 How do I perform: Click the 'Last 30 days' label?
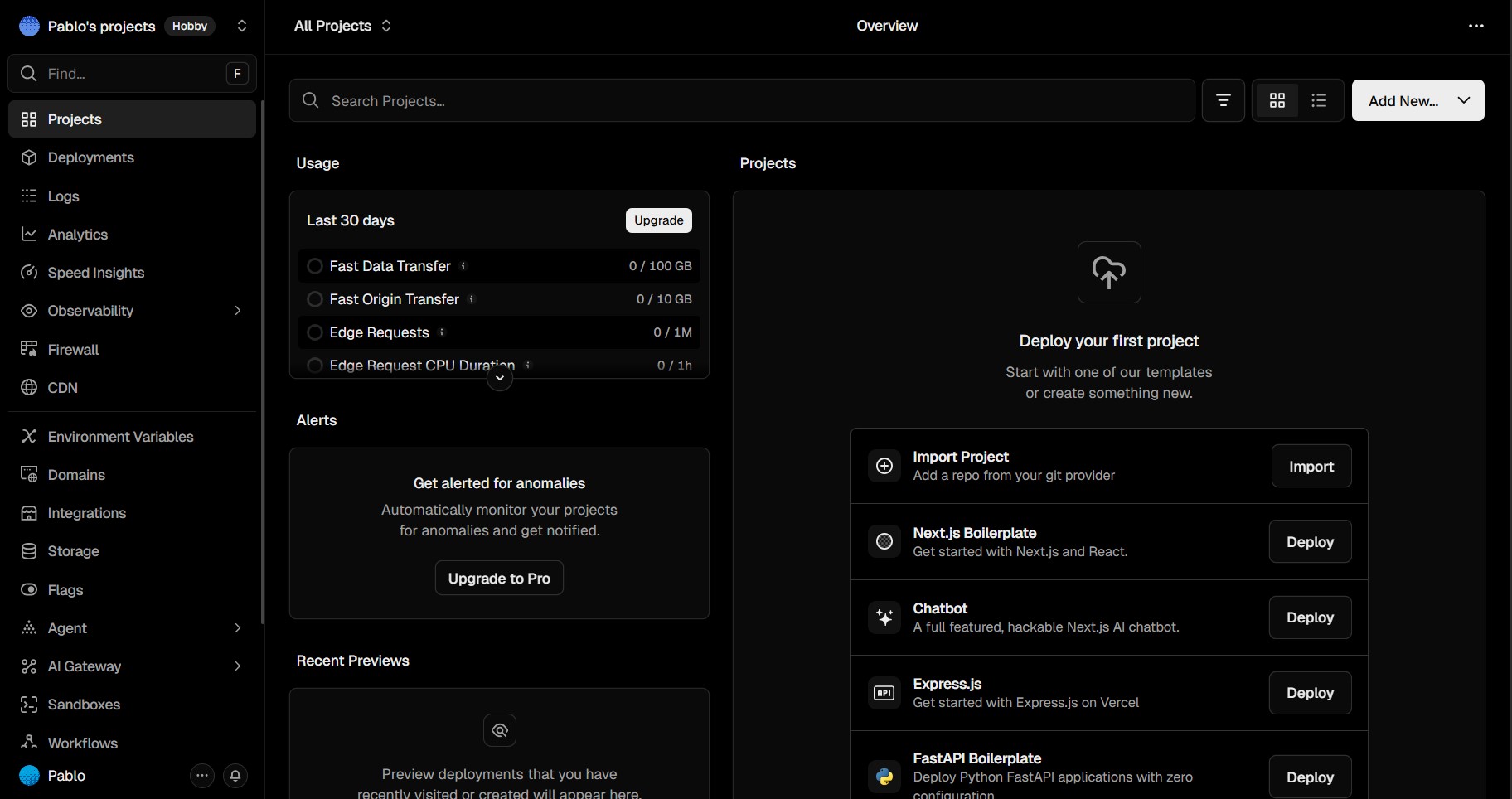(351, 220)
